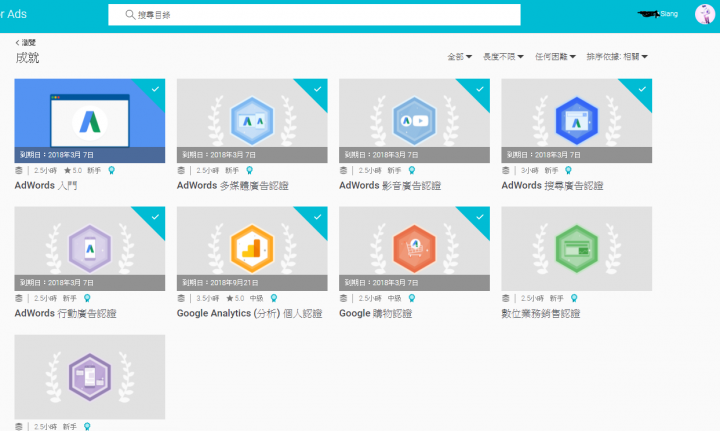The image size is (720, 431).
Task: Open the 數位業務銷售認證 green badge thumbnail
Action: point(576,248)
